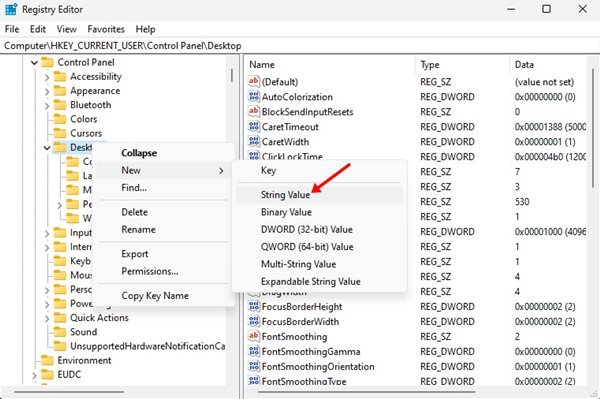
Task: Click the BlockSendInputResets string icon
Action: point(254,111)
